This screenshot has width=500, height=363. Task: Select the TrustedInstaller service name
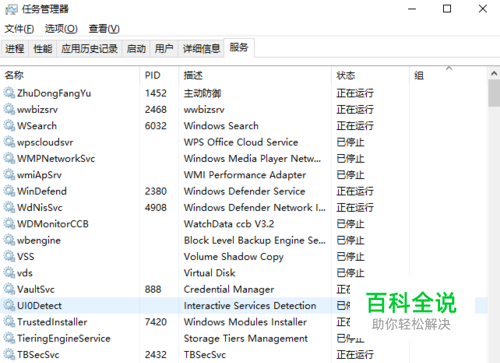52,322
